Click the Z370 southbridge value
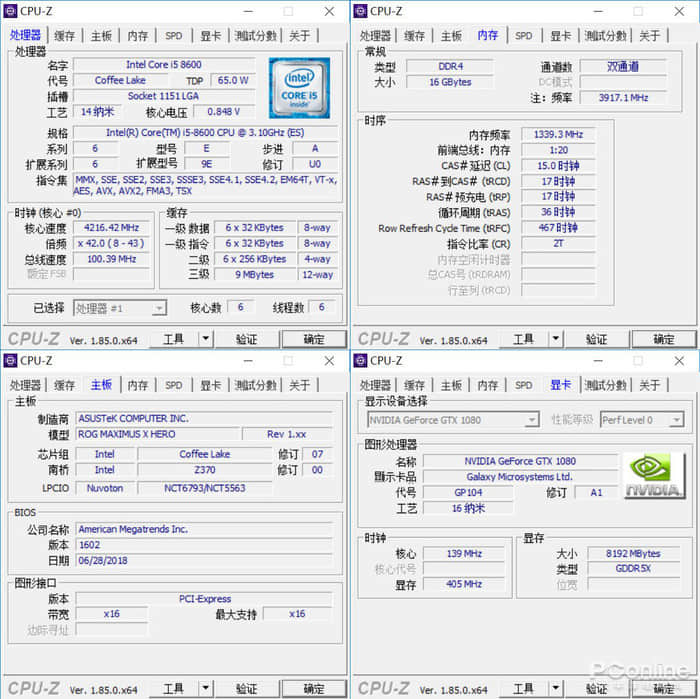Viewport: 700px width, 699px height. [x=205, y=470]
